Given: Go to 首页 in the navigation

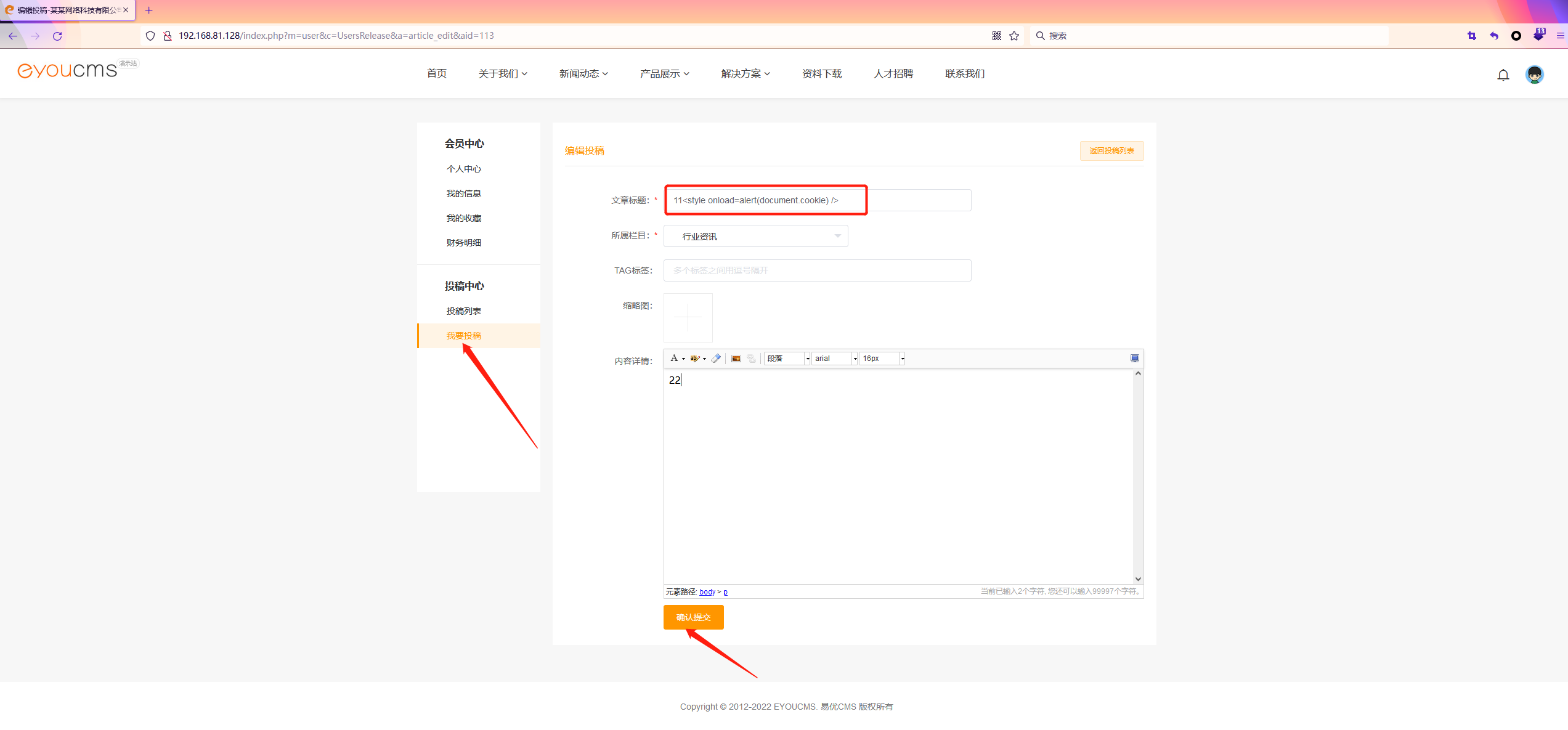Looking at the screenshot, I should click(x=437, y=74).
